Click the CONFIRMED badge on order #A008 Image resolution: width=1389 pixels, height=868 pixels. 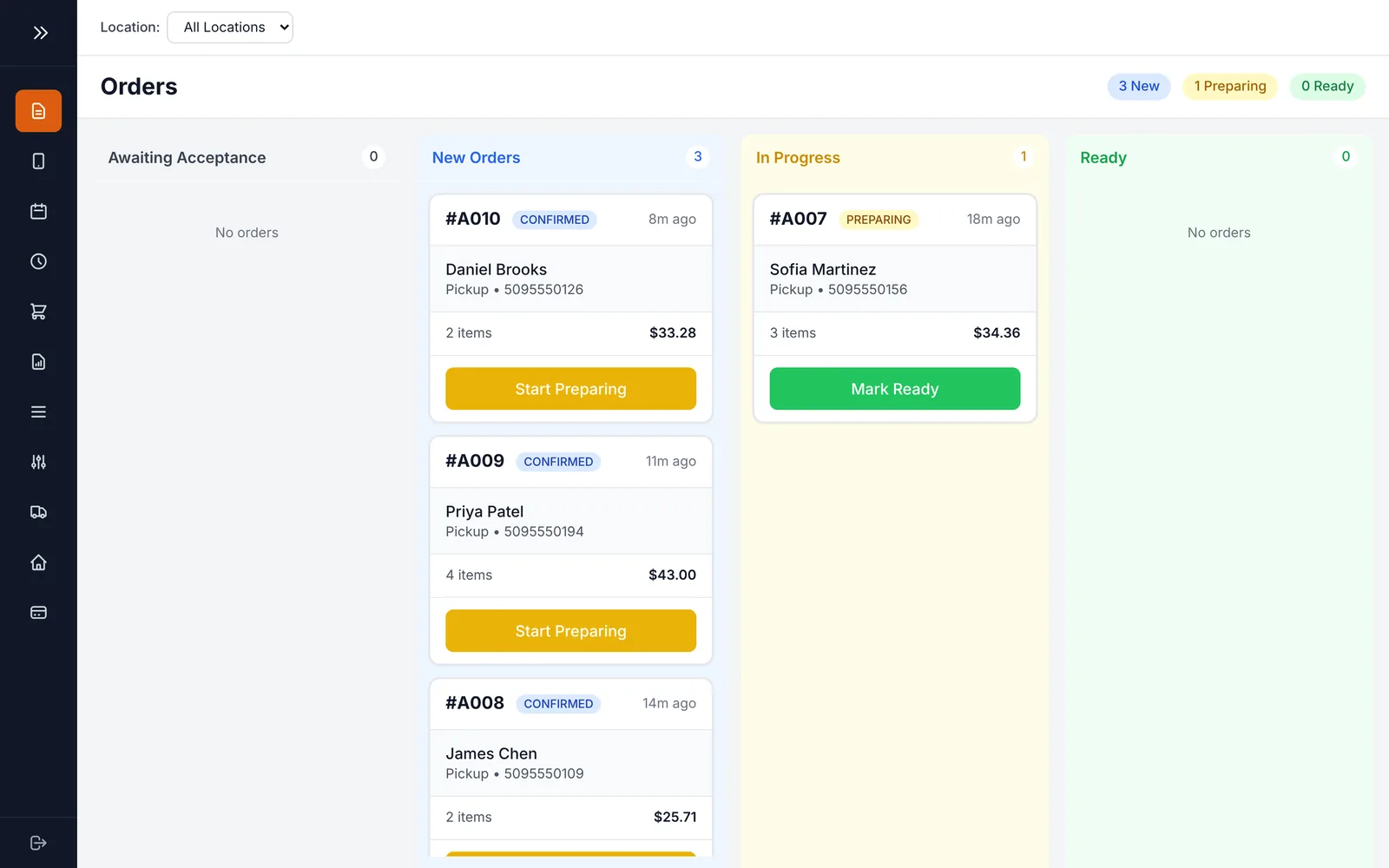click(x=558, y=704)
